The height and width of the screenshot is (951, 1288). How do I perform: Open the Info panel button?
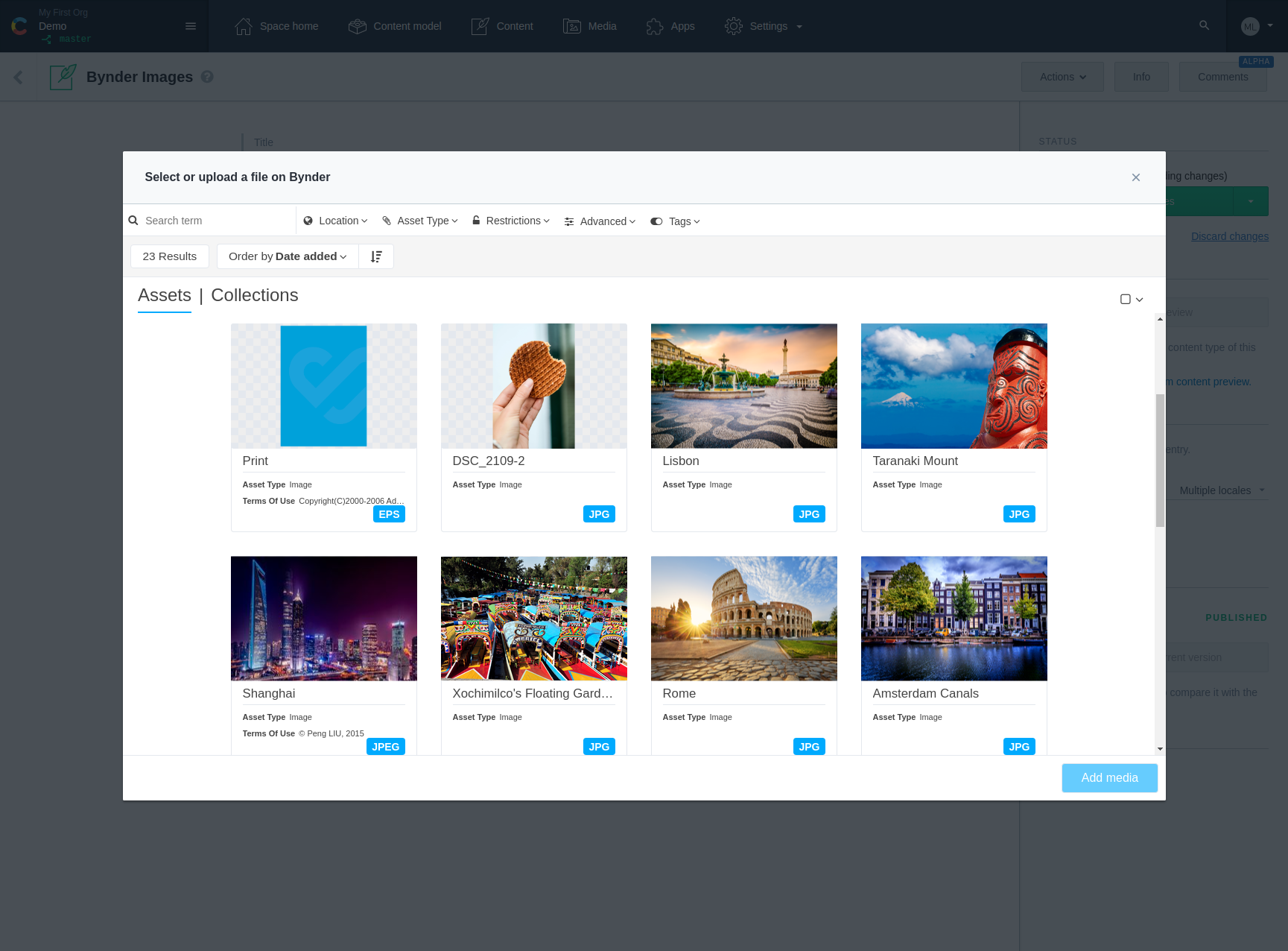1141,77
